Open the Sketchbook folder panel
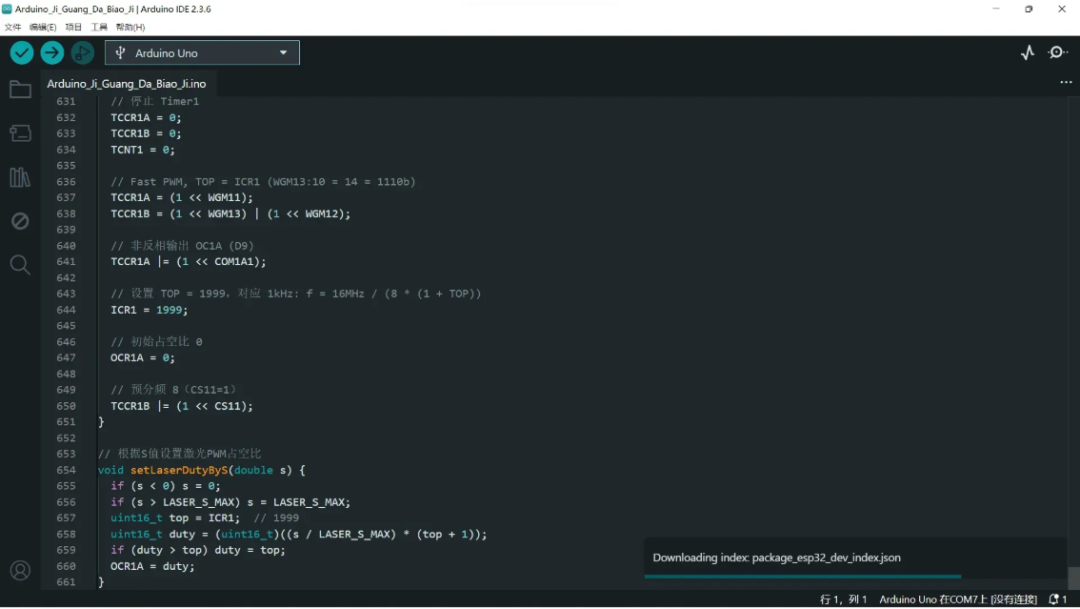Image resolution: width=1080 pixels, height=609 pixels. point(20,90)
